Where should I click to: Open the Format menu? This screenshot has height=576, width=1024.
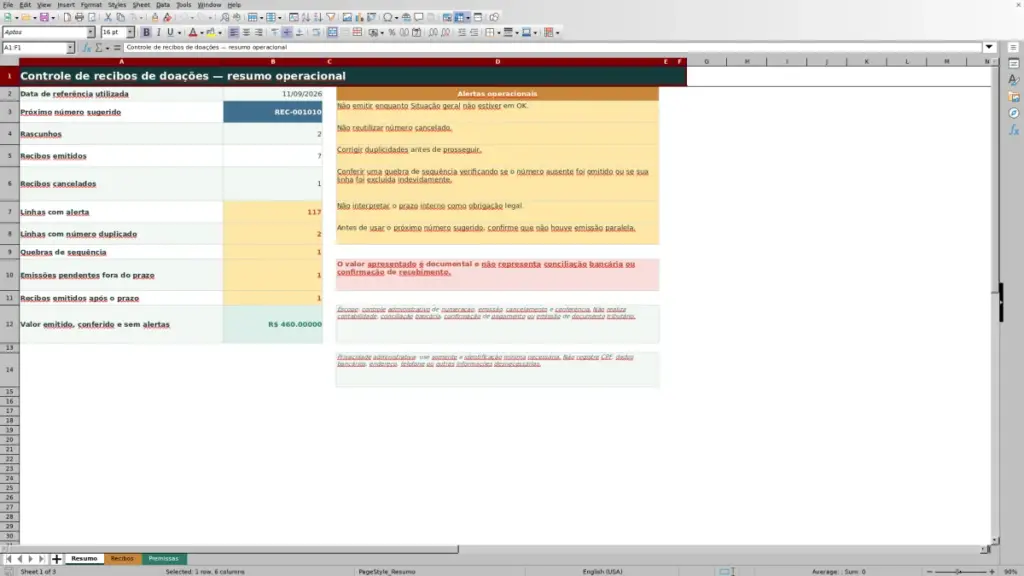[x=91, y=5]
